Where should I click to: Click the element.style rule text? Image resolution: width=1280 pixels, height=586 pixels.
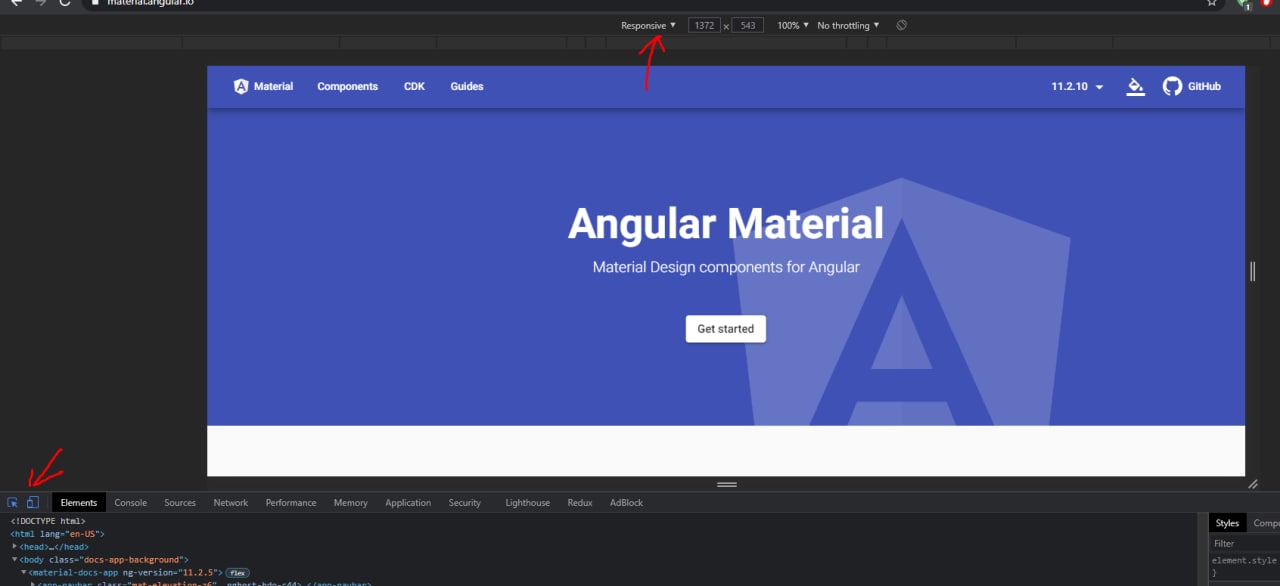click(1244, 560)
